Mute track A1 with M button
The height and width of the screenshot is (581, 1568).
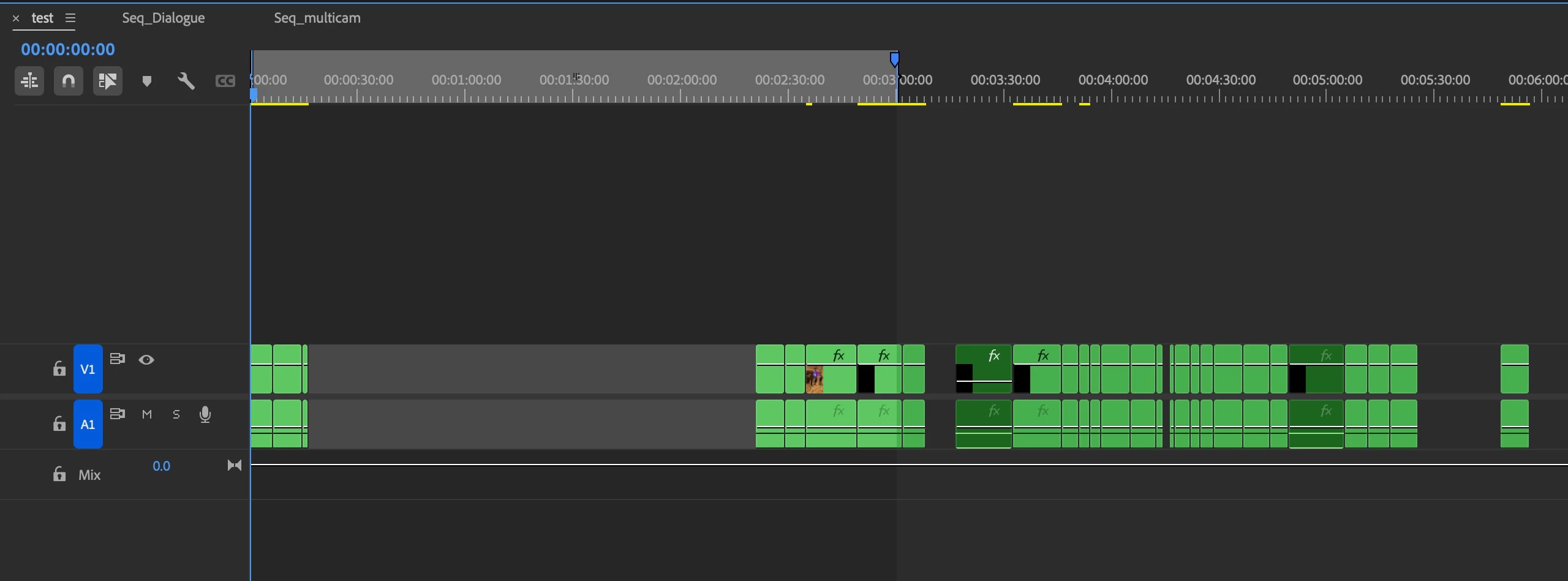pos(147,415)
